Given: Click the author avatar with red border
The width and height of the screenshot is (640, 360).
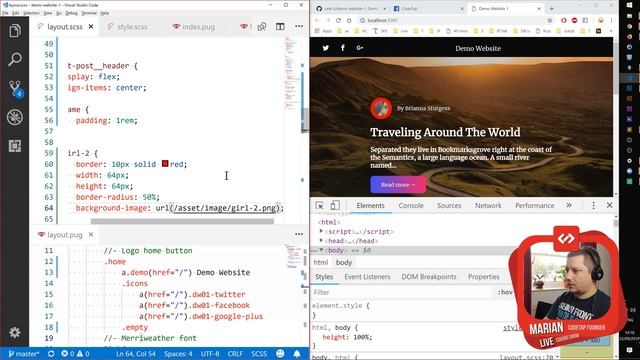Looking at the screenshot, I should coord(381,108).
